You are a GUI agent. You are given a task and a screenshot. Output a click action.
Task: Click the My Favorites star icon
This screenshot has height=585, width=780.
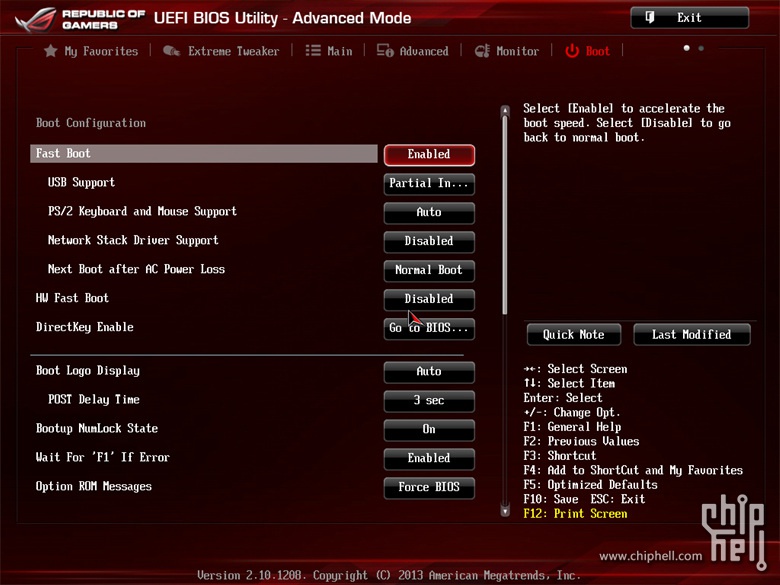point(50,51)
